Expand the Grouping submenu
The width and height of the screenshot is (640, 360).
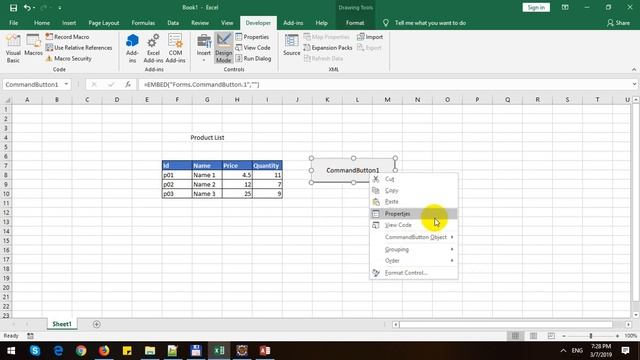[413, 249]
